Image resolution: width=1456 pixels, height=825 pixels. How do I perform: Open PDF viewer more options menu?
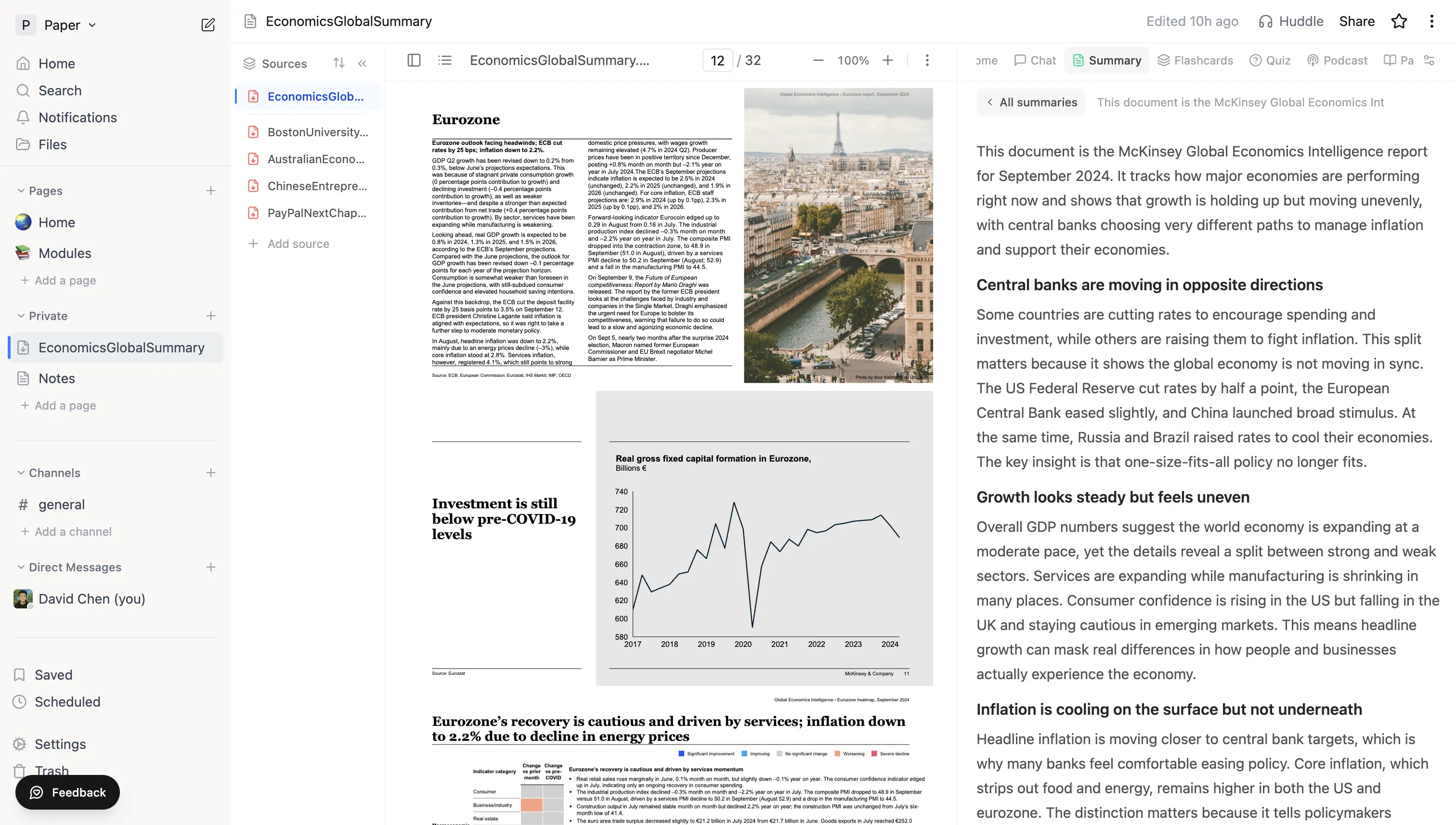coord(927,60)
